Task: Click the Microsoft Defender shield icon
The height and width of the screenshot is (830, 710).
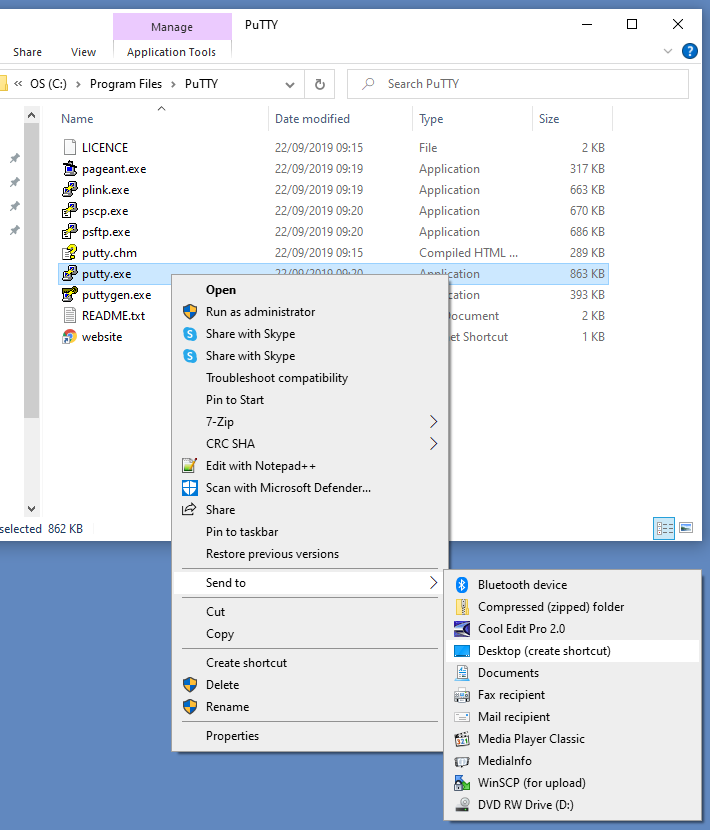Action: click(190, 488)
